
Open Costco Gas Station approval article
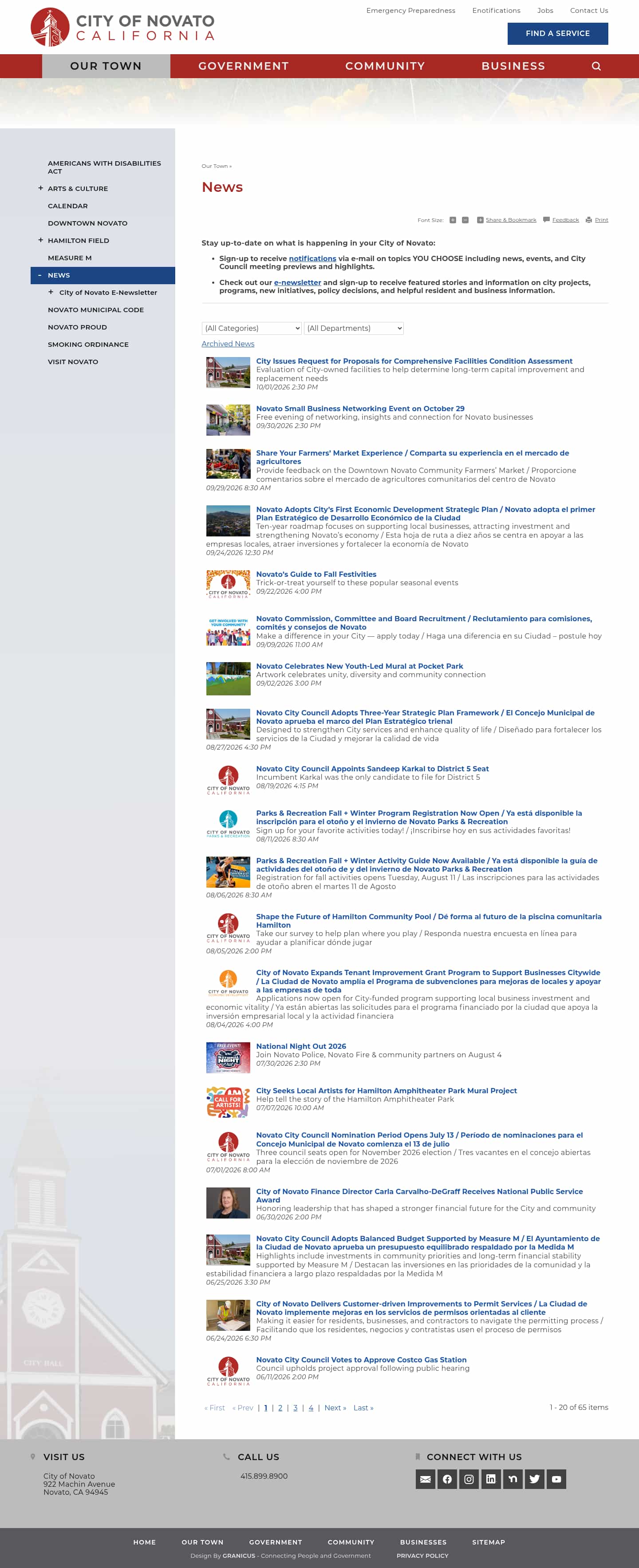pos(361,1360)
